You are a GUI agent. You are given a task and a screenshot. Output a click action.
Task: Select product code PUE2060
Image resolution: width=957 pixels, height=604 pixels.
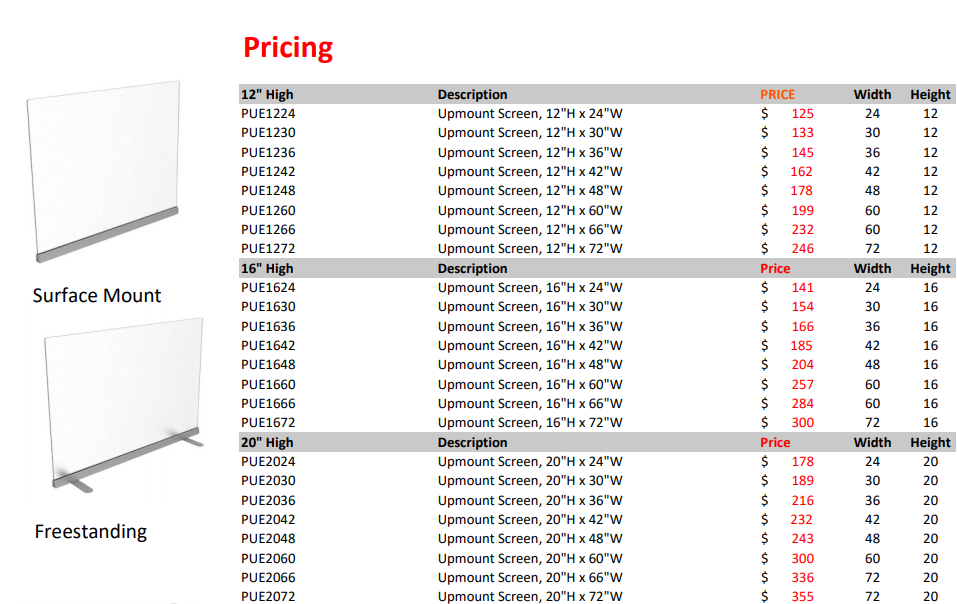click(268, 558)
